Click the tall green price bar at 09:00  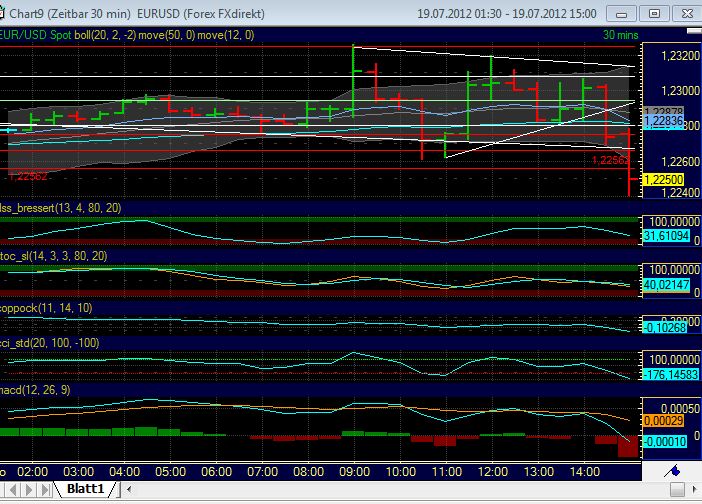[353, 81]
